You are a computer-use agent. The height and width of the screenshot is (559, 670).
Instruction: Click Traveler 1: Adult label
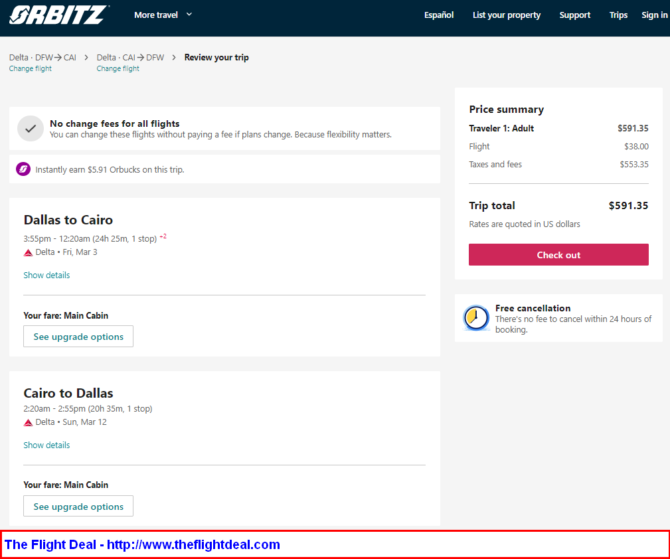501,128
